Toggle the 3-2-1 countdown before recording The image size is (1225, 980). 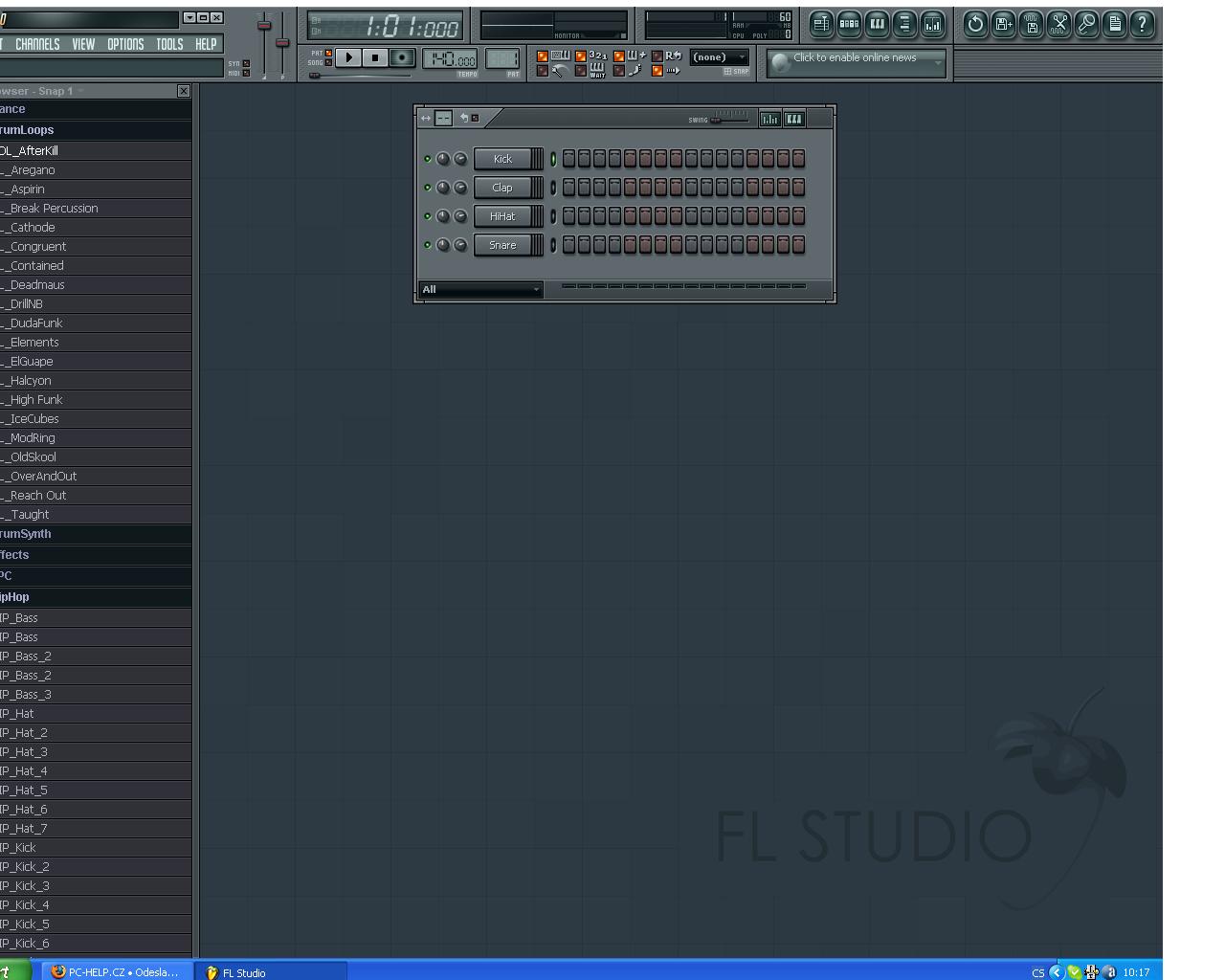581,56
